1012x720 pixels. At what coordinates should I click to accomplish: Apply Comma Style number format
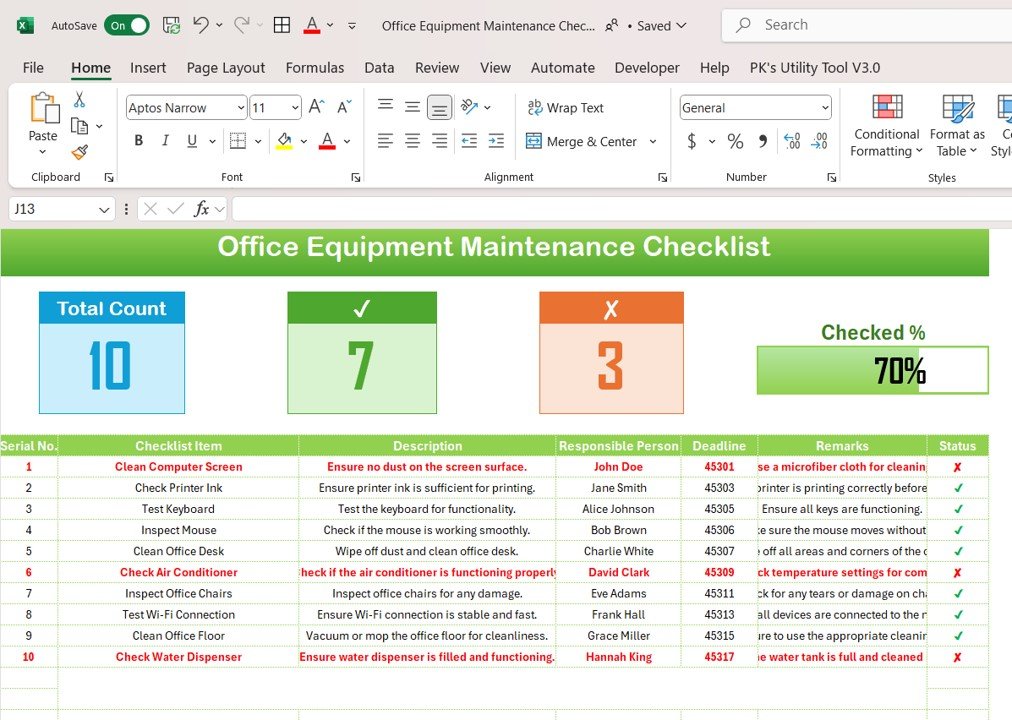(x=763, y=141)
